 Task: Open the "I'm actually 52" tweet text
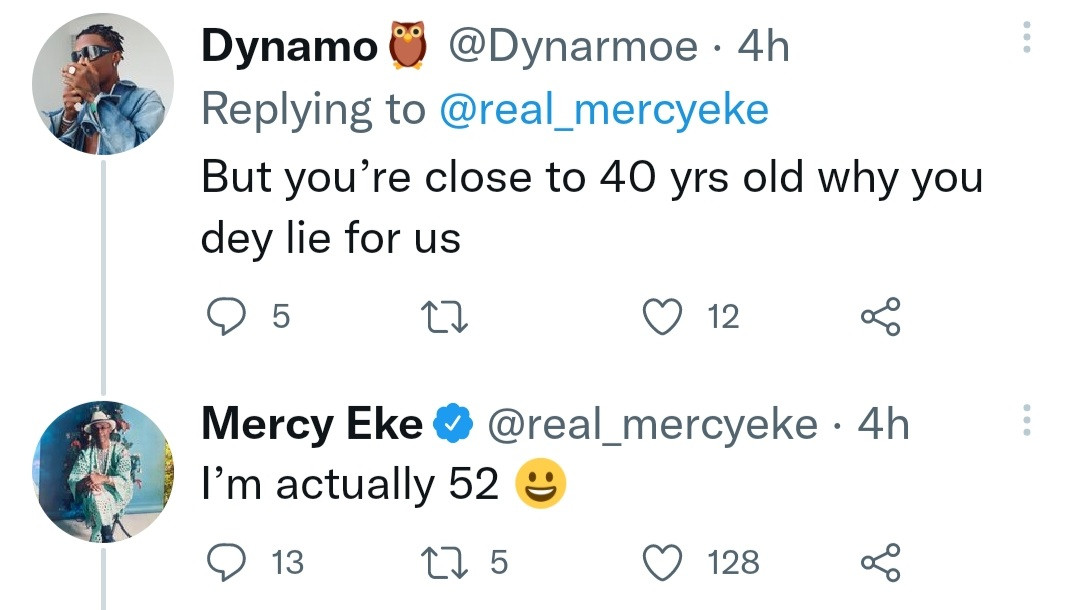(350, 485)
